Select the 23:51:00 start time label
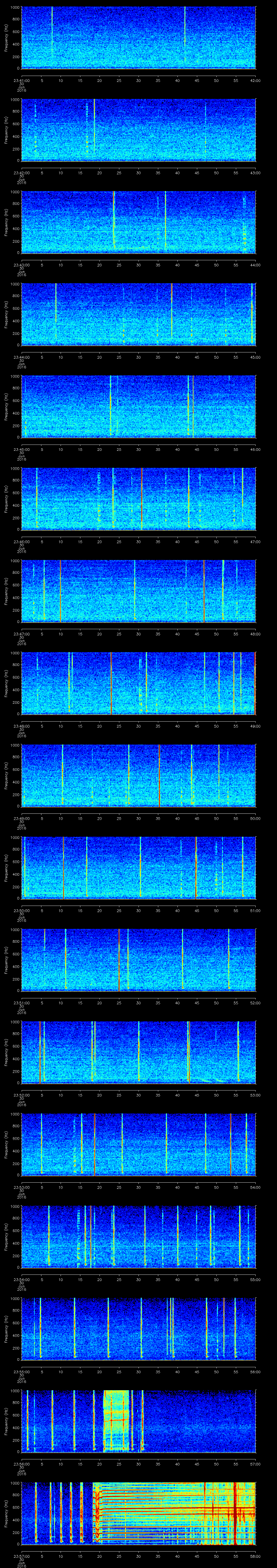The image size is (277, 1568). [x=22, y=1003]
